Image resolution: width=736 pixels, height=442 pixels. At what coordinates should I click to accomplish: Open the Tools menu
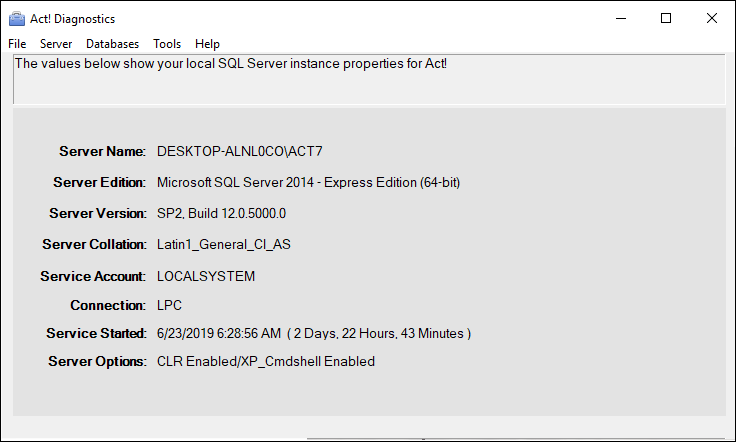tap(167, 44)
